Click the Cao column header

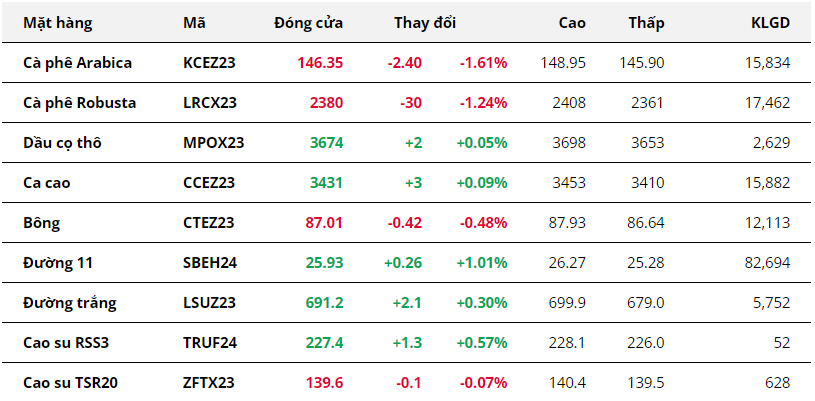coord(571,22)
